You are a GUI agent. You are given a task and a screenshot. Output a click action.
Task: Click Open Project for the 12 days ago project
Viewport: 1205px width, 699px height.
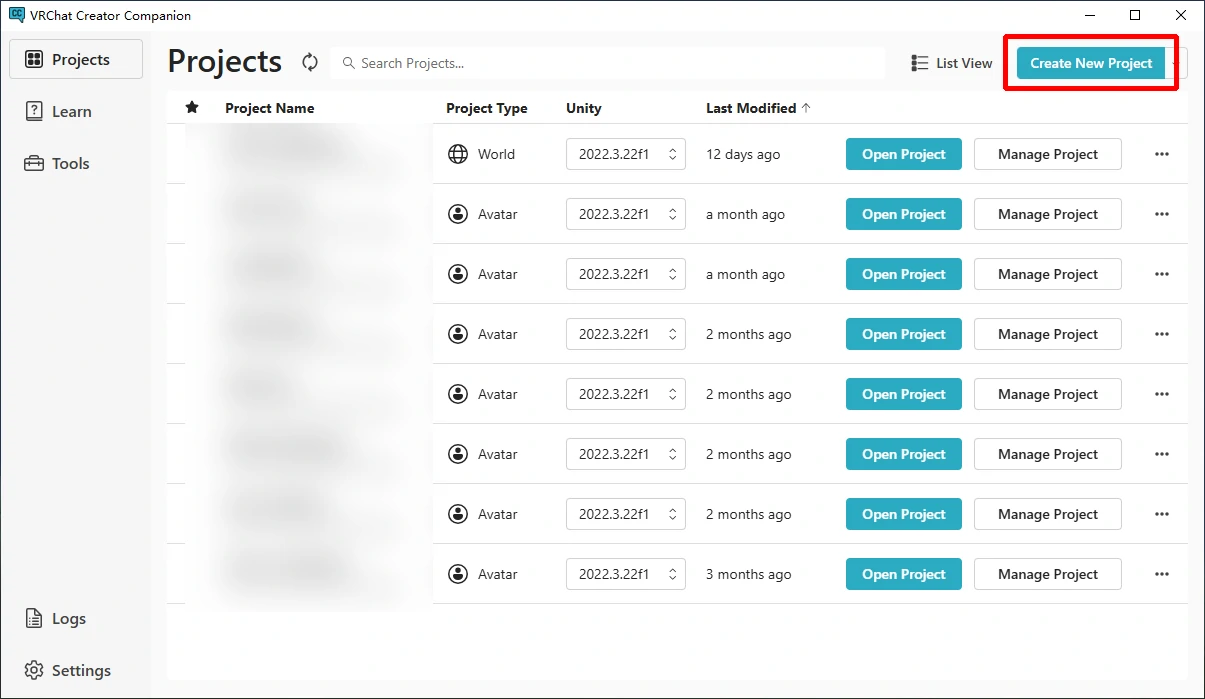(903, 154)
